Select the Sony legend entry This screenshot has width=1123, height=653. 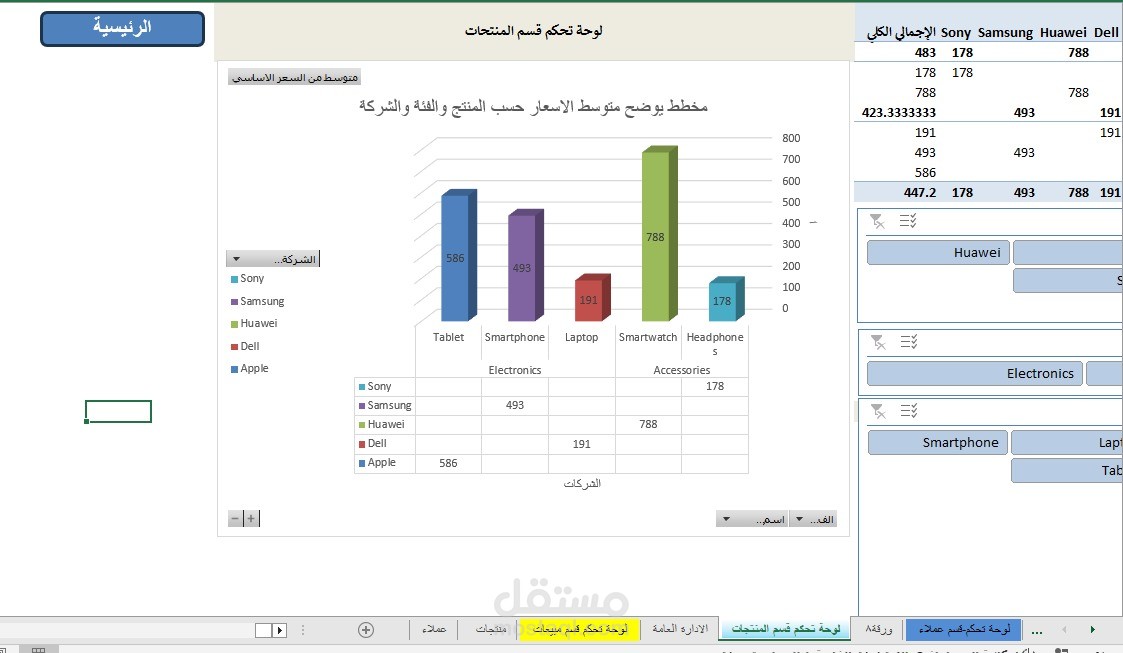click(x=247, y=279)
